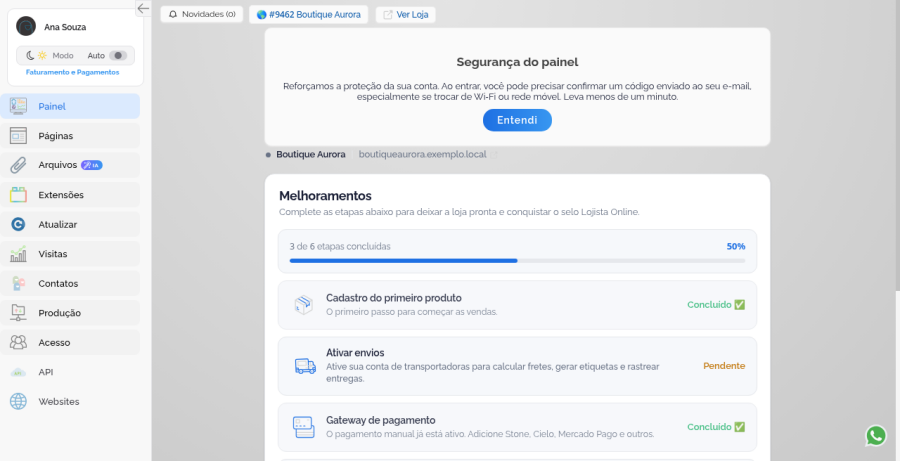The height and width of the screenshot is (461, 900).
Task: Collapse sidebar with the back arrow icon
Action: 143,8
